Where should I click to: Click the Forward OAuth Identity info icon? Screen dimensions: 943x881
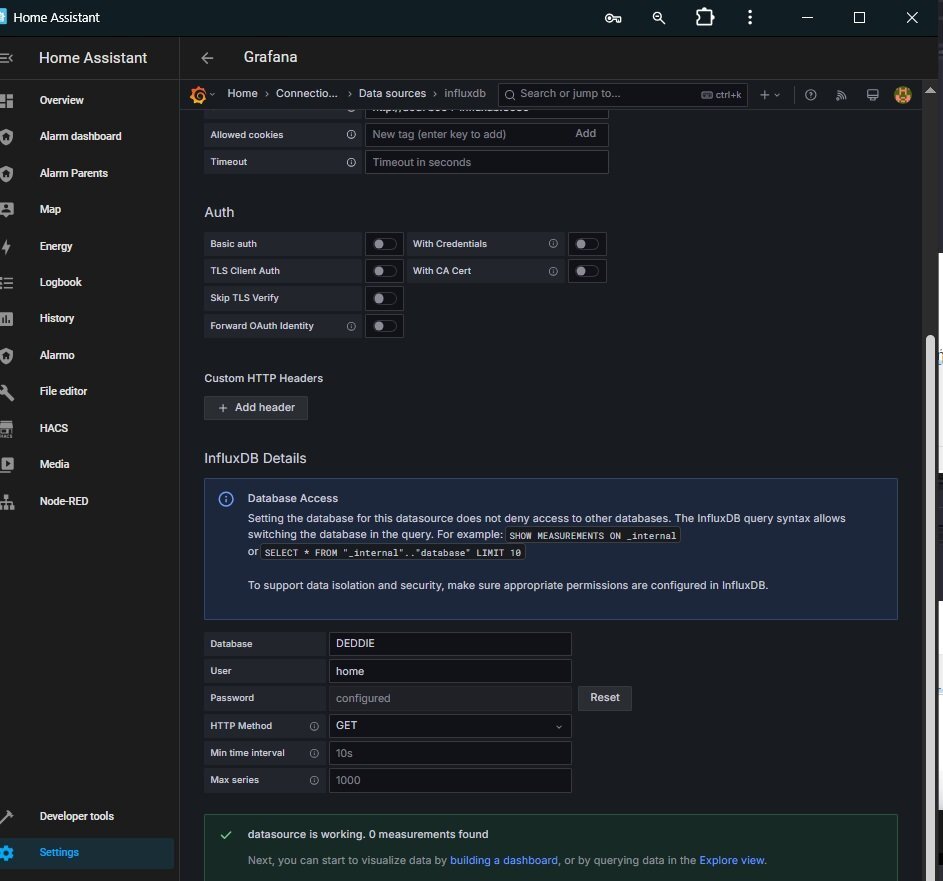[351, 326]
